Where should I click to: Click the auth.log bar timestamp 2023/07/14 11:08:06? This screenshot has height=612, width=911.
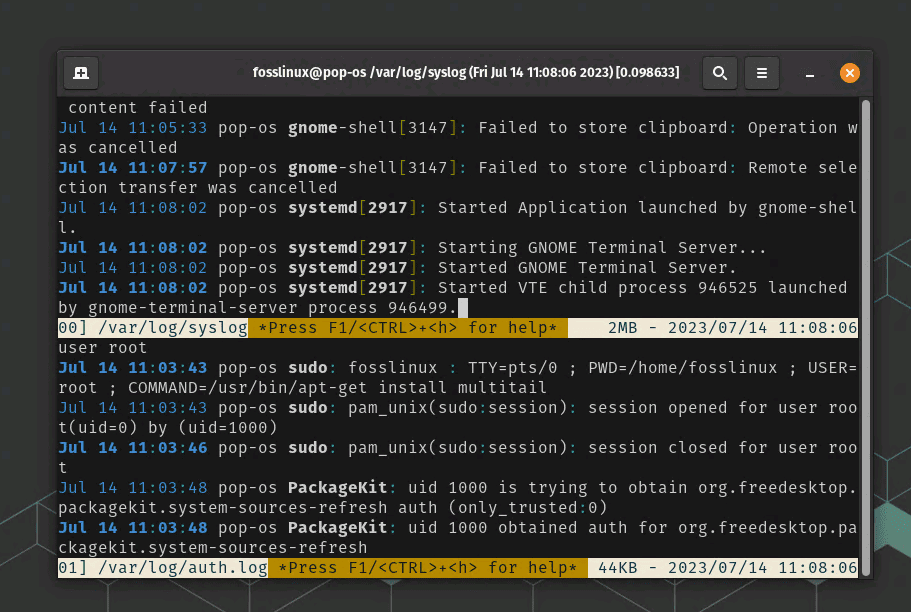point(762,568)
